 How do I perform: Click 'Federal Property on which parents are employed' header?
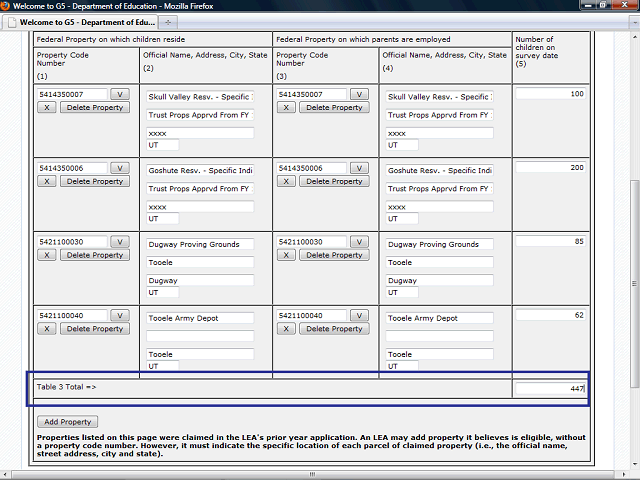pos(363,40)
